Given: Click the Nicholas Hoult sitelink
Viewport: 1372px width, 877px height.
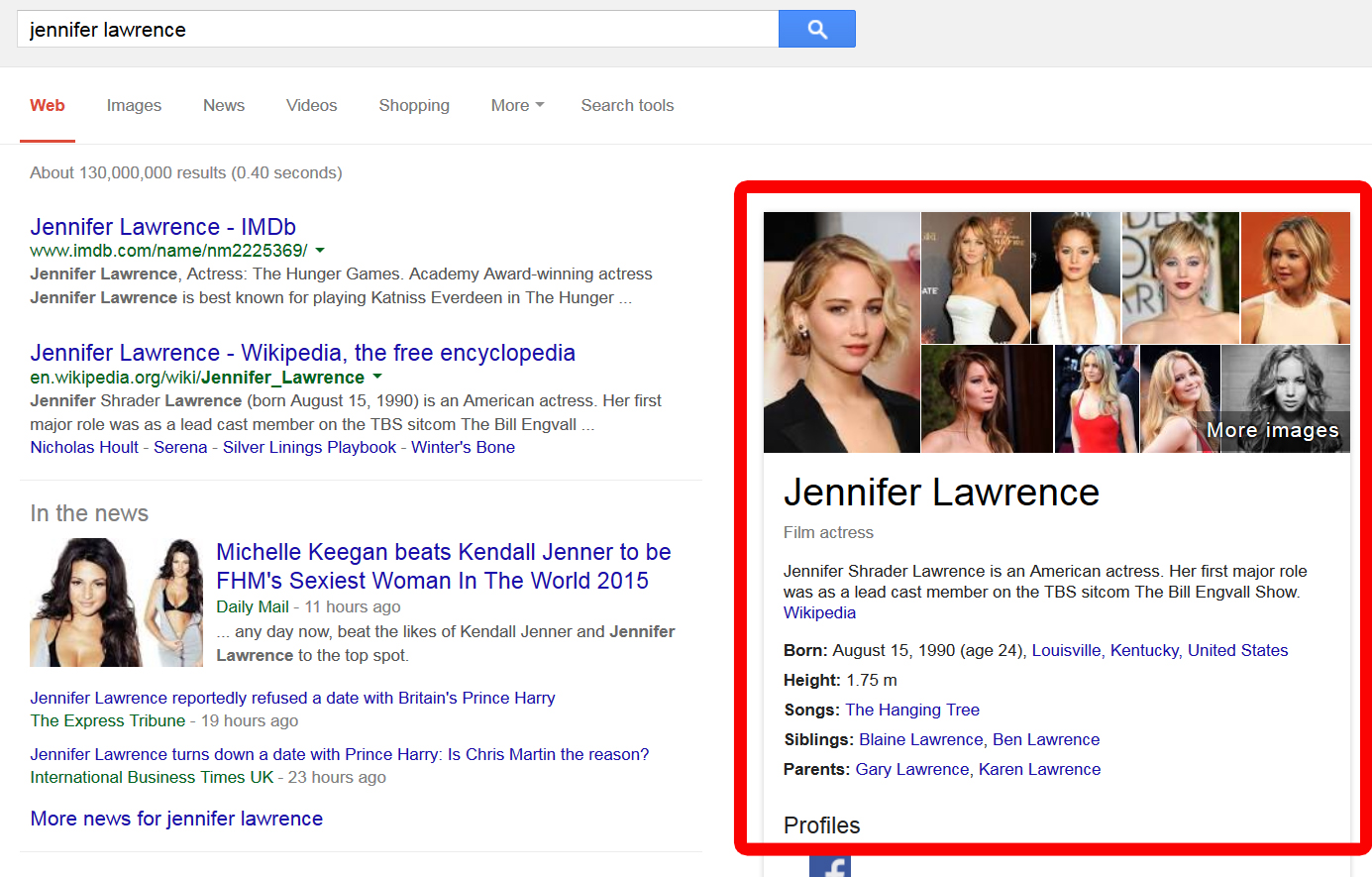Looking at the screenshot, I should pos(84,447).
